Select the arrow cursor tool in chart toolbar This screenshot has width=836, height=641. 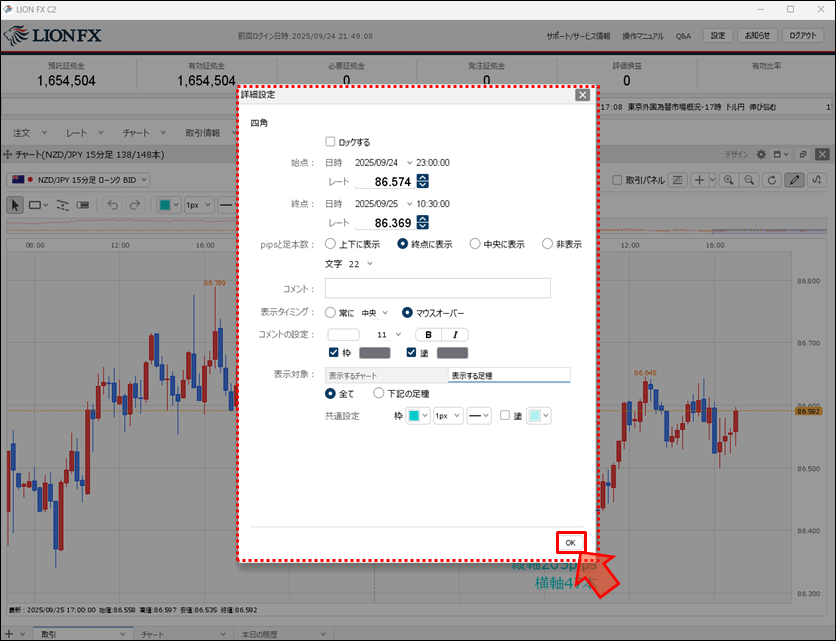click(16, 205)
